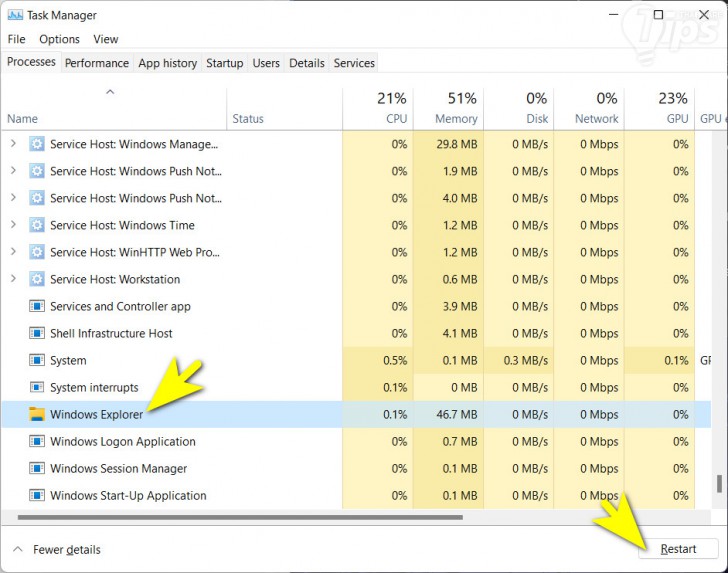The height and width of the screenshot is (573, 728).
Task: Expand Service Host: Workstation group
Action: (13, 279)
